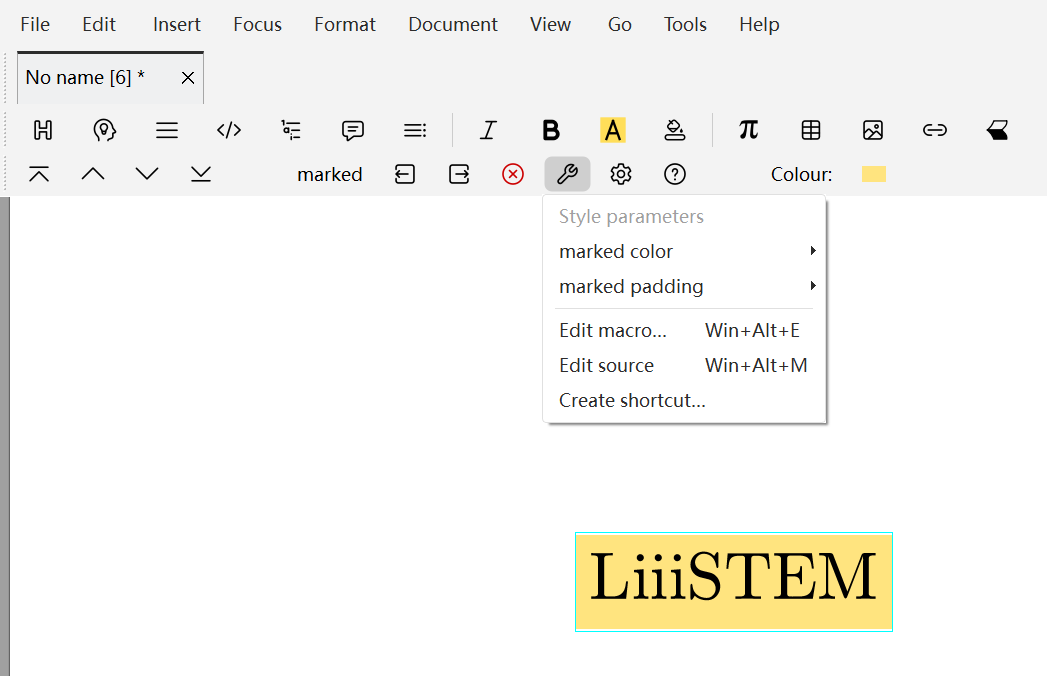Click the LiiiSTEM marked text in document
1047x676 pixels.
[x=733, y=581]
